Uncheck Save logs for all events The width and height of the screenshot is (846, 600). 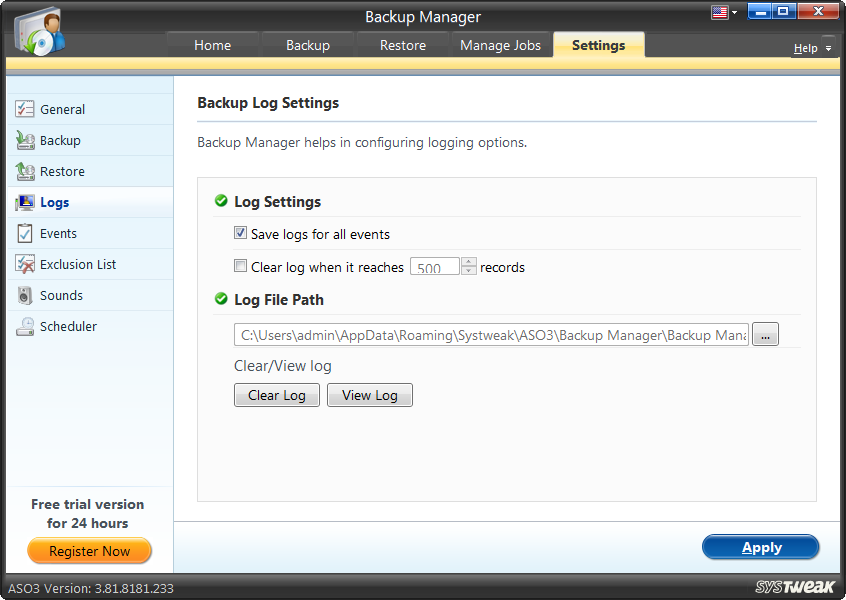click(x=240, y=232)
